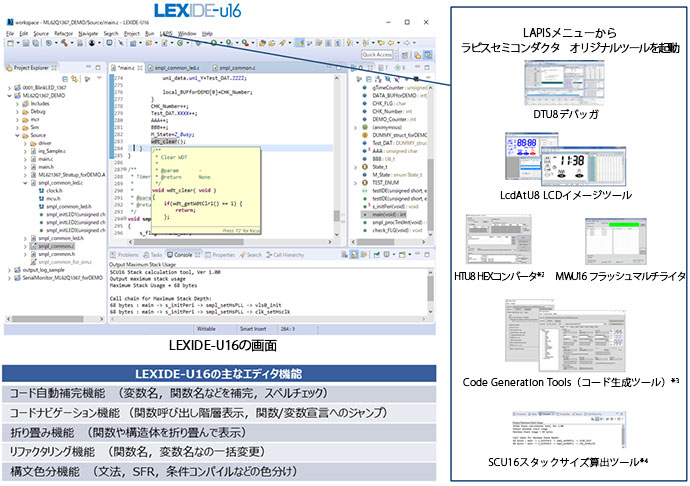Open the File menu
This screenshot has height=486, width=690.
tap(10, 33)
